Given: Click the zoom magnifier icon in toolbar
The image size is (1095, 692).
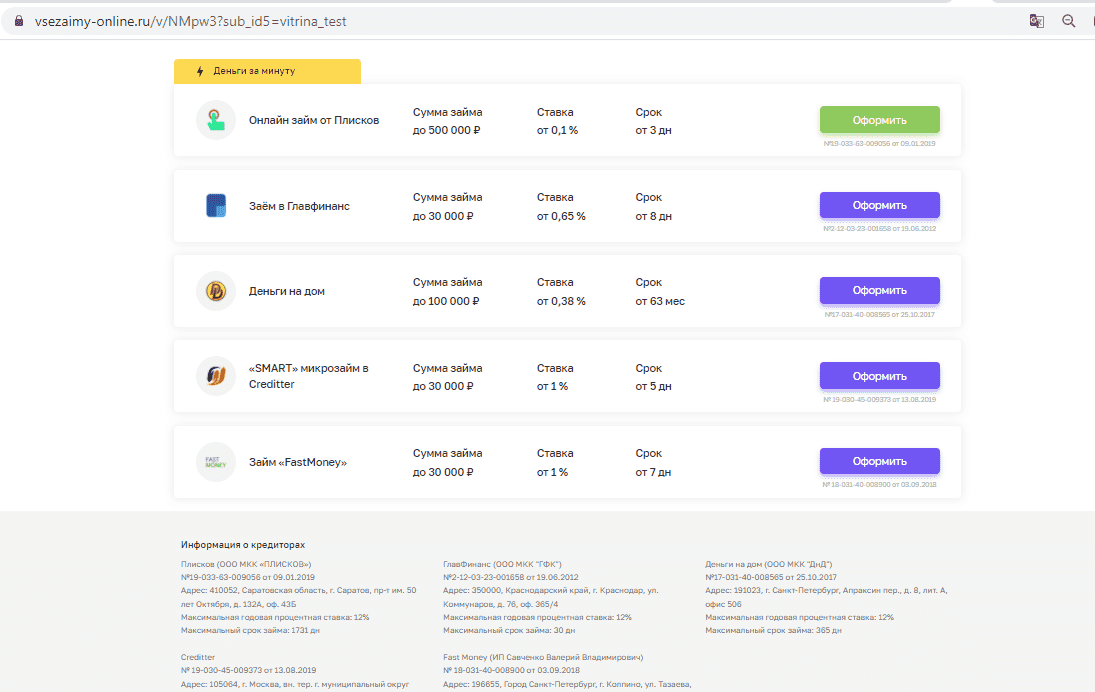Looking at the screenshot, I should 1068,21.
